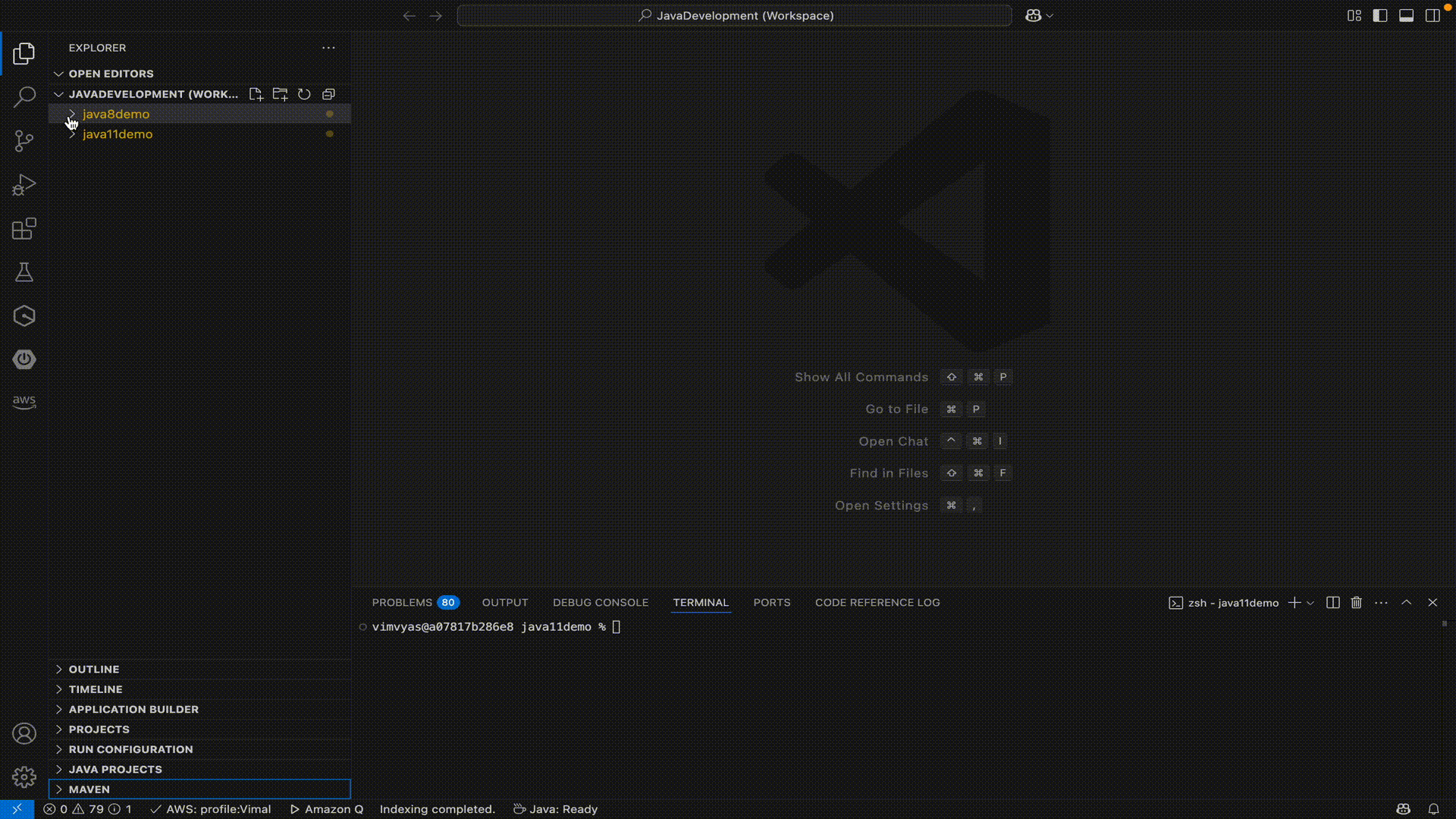Screen dimensions: 1456x819
Task: Refresh the Explorer view
Action: (x=304, y=94)
